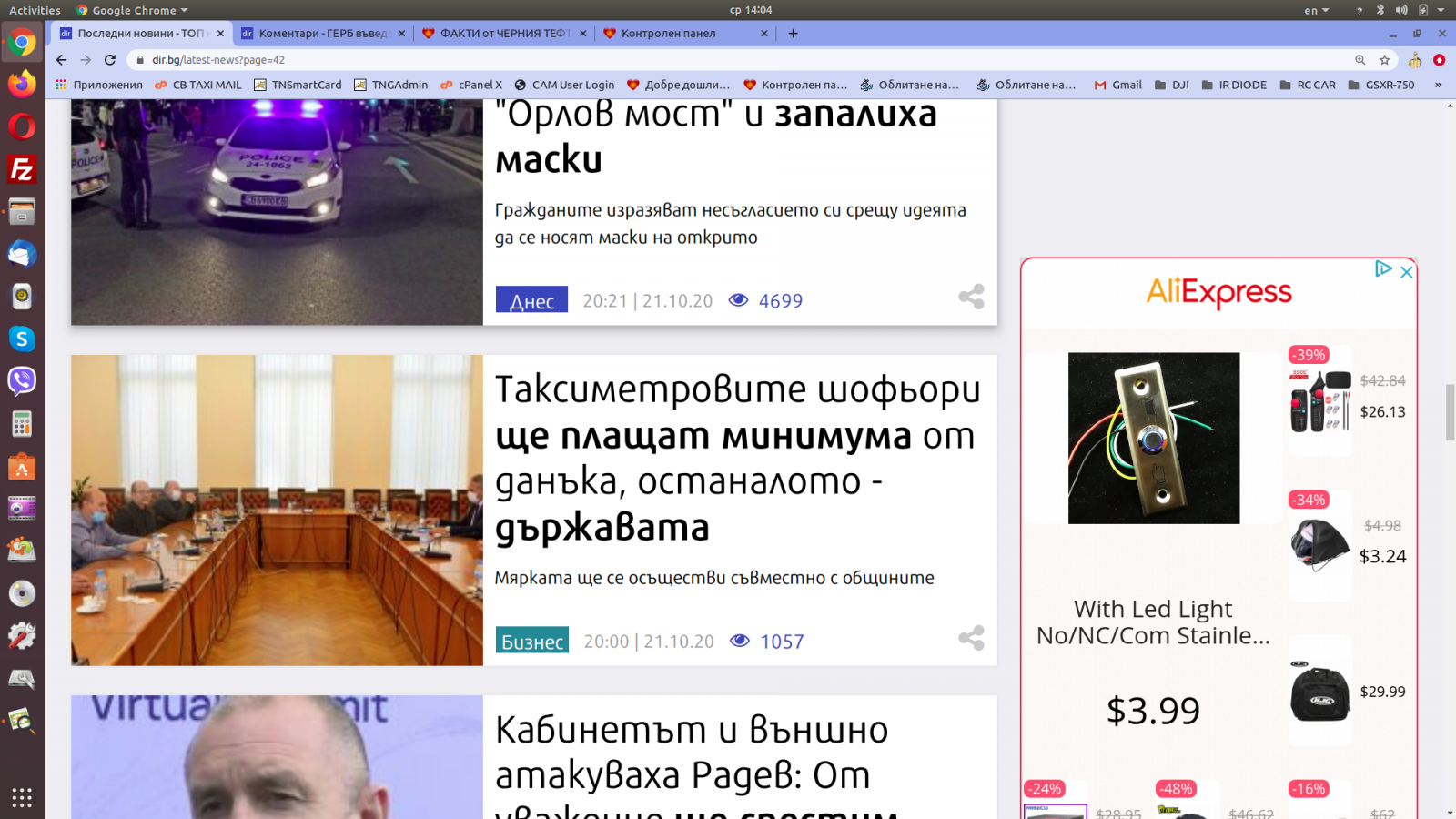1456x819 pixels.
Task: Open system menu power arrow
Action: (1441, 10)
